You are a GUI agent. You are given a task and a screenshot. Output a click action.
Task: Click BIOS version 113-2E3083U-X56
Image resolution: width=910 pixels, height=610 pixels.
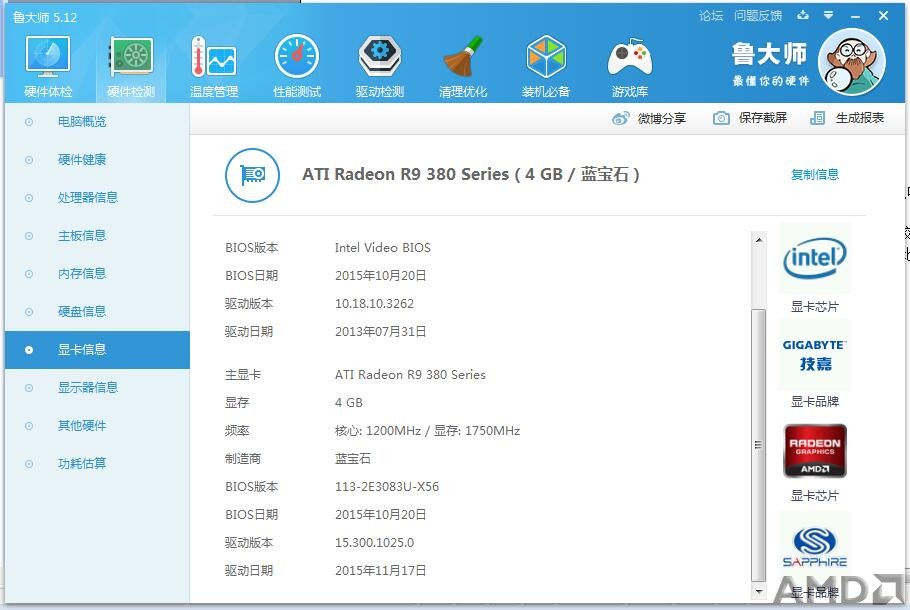[387, 486]
